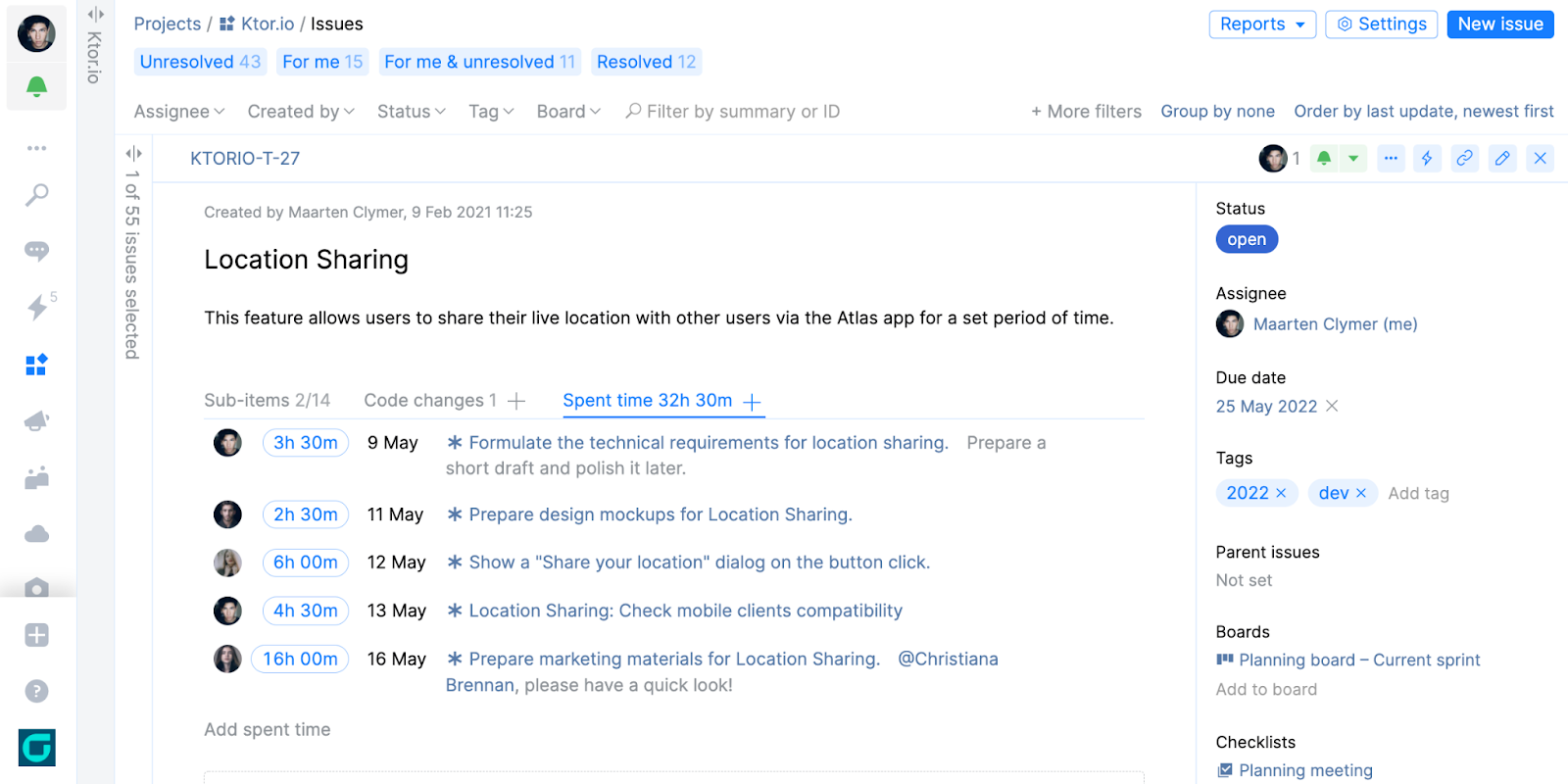Go to Projects breadcrumb
1568x784 pixels.
pos(168,24)
